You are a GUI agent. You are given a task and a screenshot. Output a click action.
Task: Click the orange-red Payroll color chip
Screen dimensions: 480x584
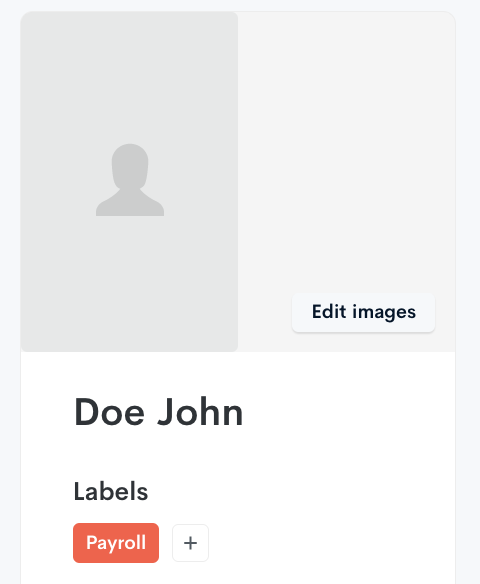pos(116,543)
